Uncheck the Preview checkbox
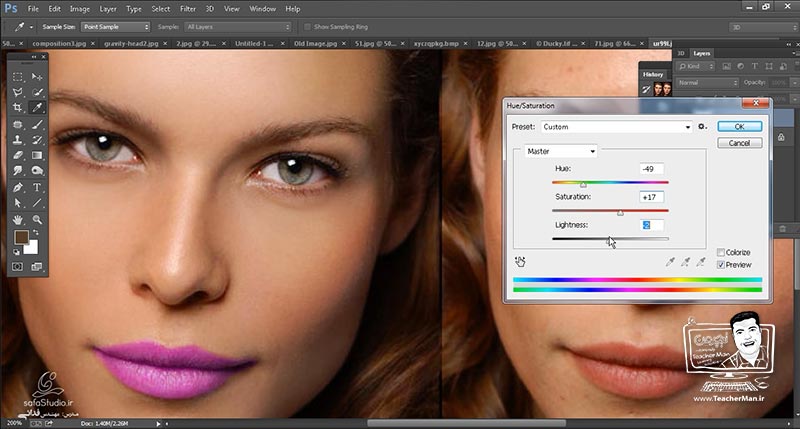The width and height of the screenshot is (800, 429). pyautogui.click(x=721, y=265)
